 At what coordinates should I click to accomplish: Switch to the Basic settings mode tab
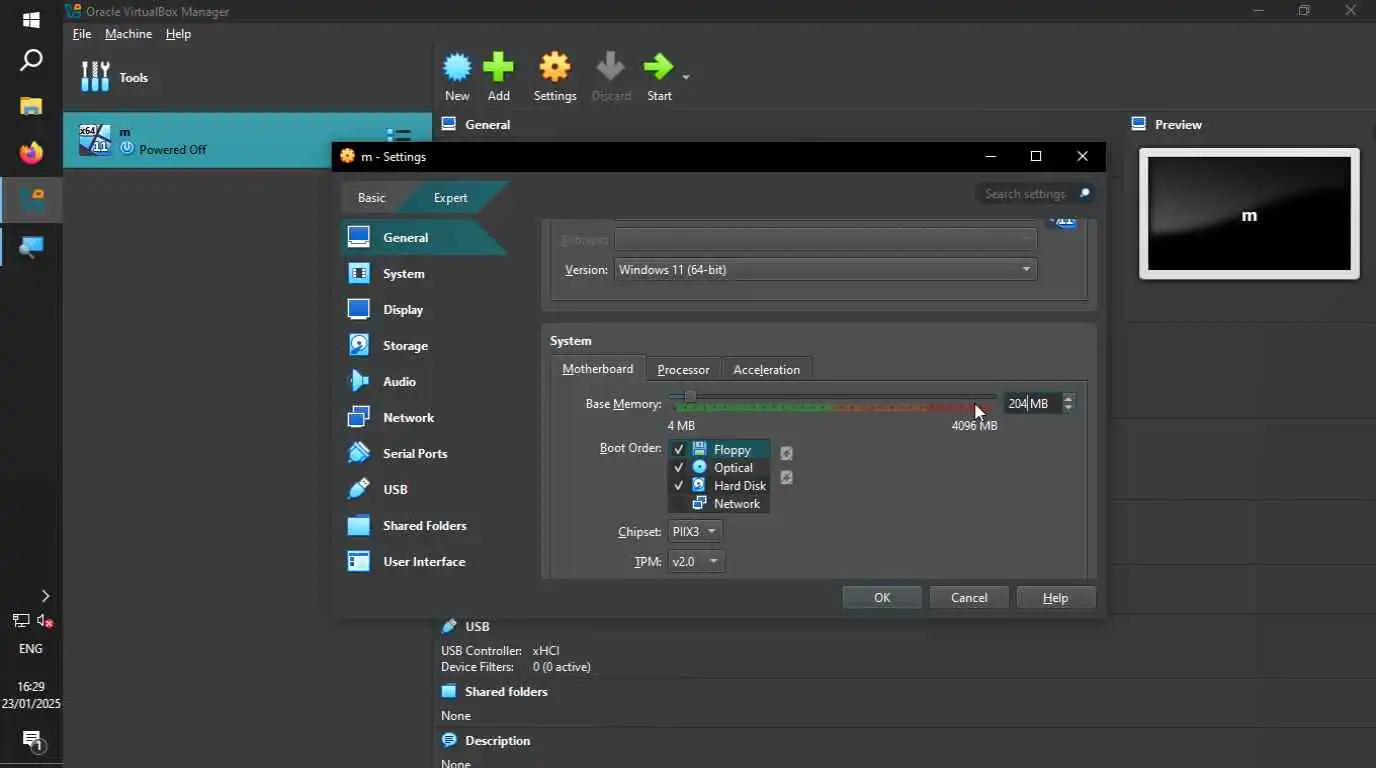[372, 197]
